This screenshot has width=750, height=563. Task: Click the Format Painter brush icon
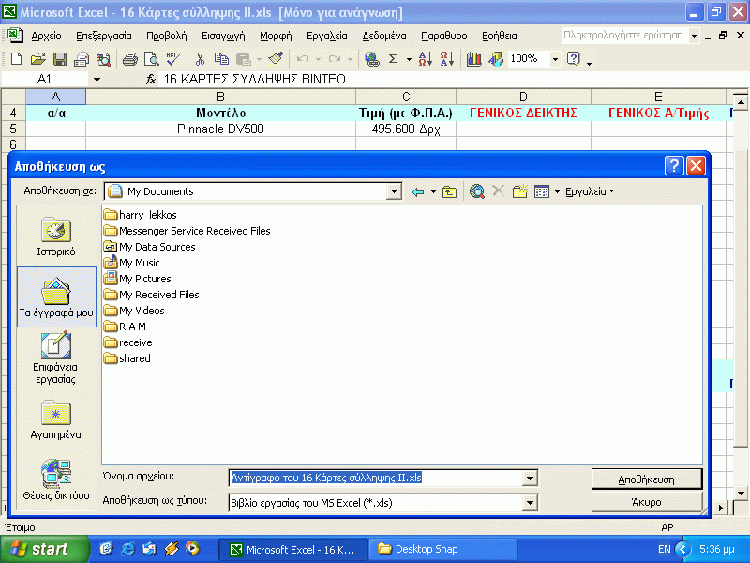(276, 59)
